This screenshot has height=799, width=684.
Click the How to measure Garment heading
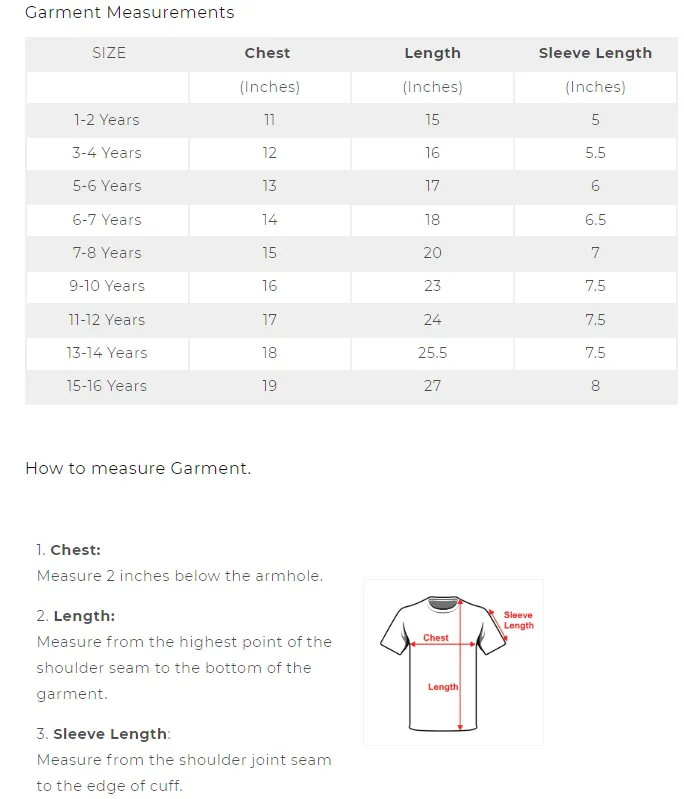[138, 468]
